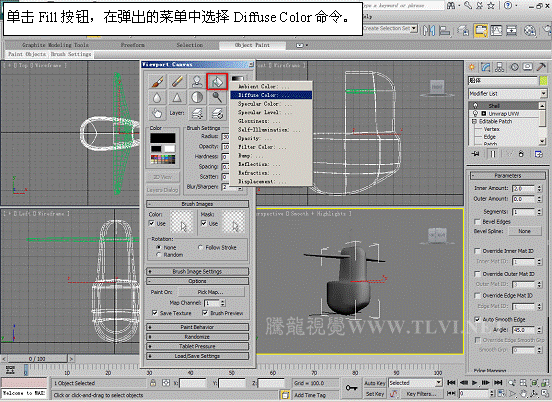Image resolution: width=552 pixels, height=402 pixels.
Task: Open the Modify tab in command panel
Action: 486,67
